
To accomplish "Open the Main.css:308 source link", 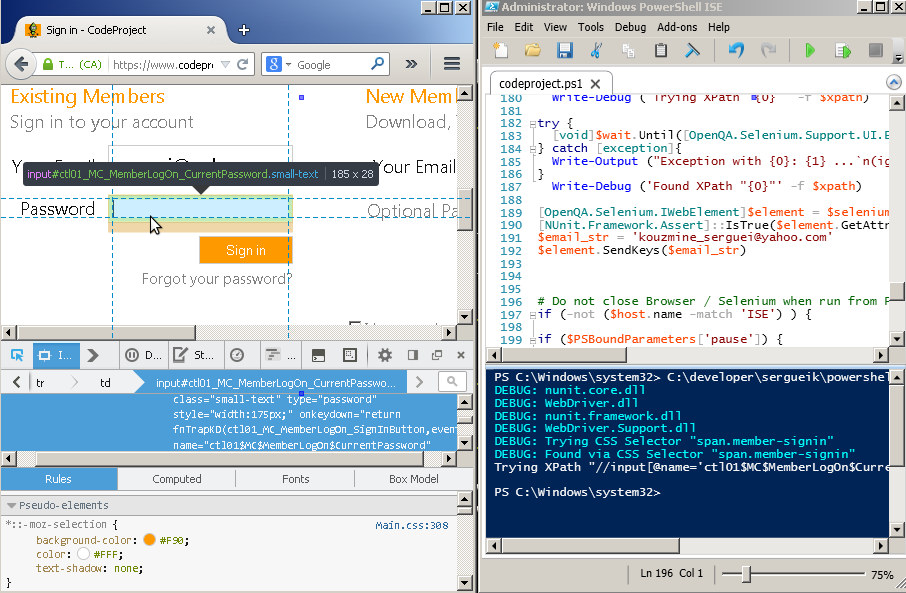I will (411, 525).
